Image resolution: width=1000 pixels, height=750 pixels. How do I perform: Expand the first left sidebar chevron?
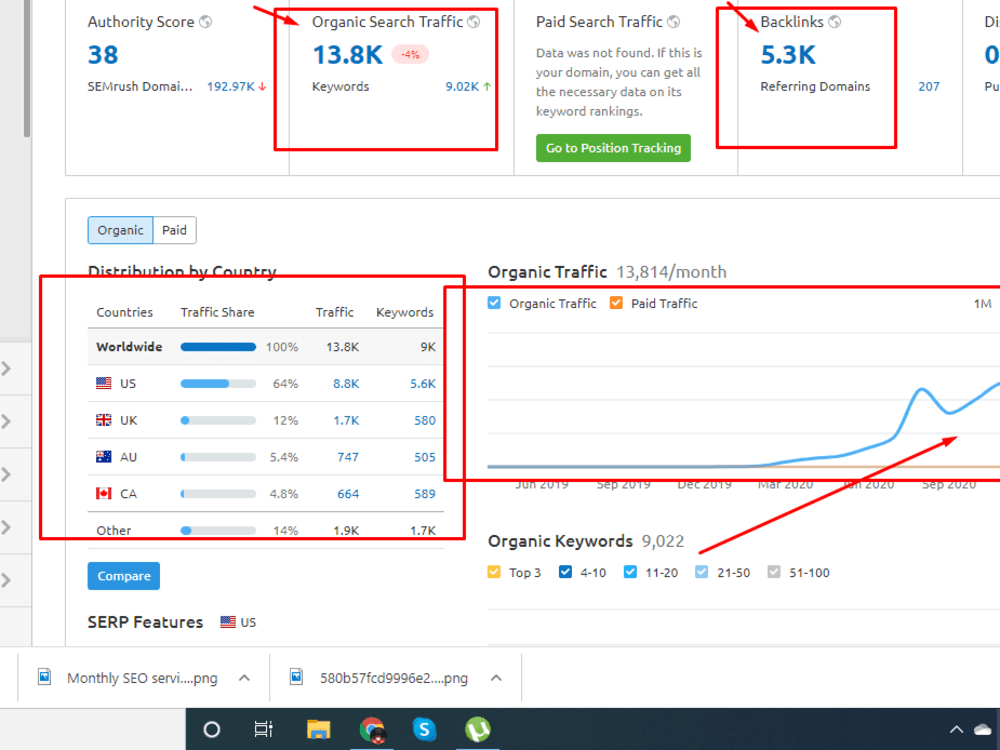tap(6, 368)
